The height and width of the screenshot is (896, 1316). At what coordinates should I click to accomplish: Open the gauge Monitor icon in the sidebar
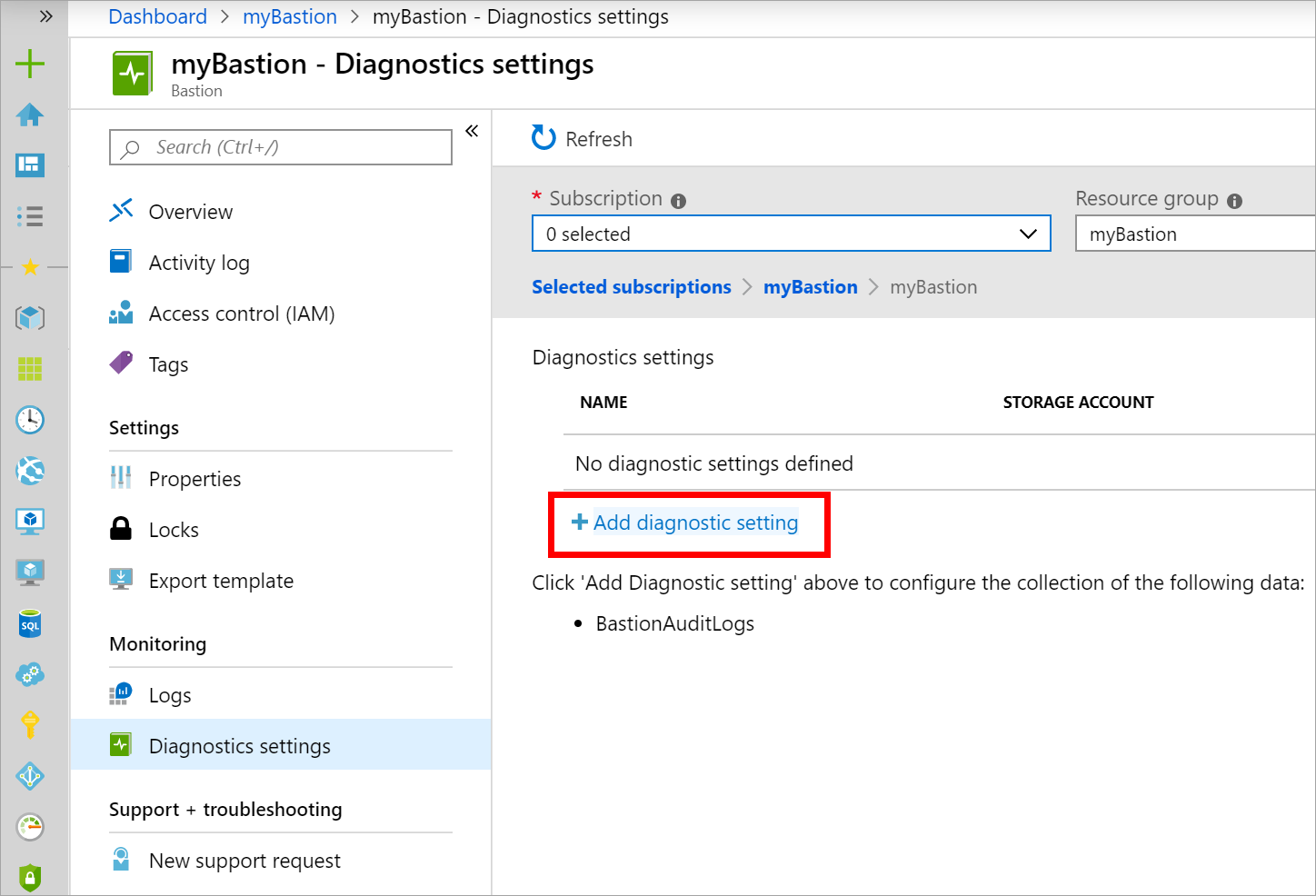(x=30, y=827)
